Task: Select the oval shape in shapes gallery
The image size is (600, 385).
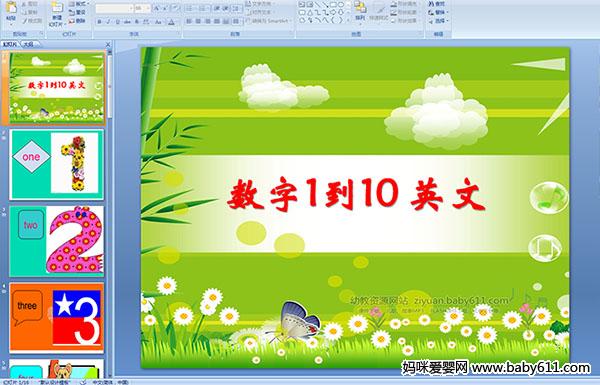Action: [x=341, y=5]
